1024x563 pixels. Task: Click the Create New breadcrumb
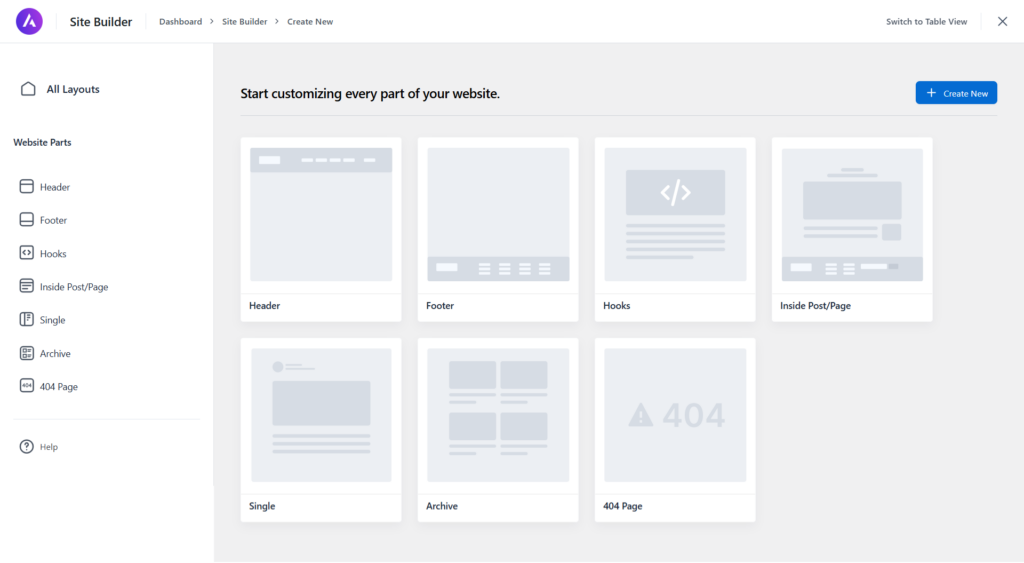click(x=310, y=22)
